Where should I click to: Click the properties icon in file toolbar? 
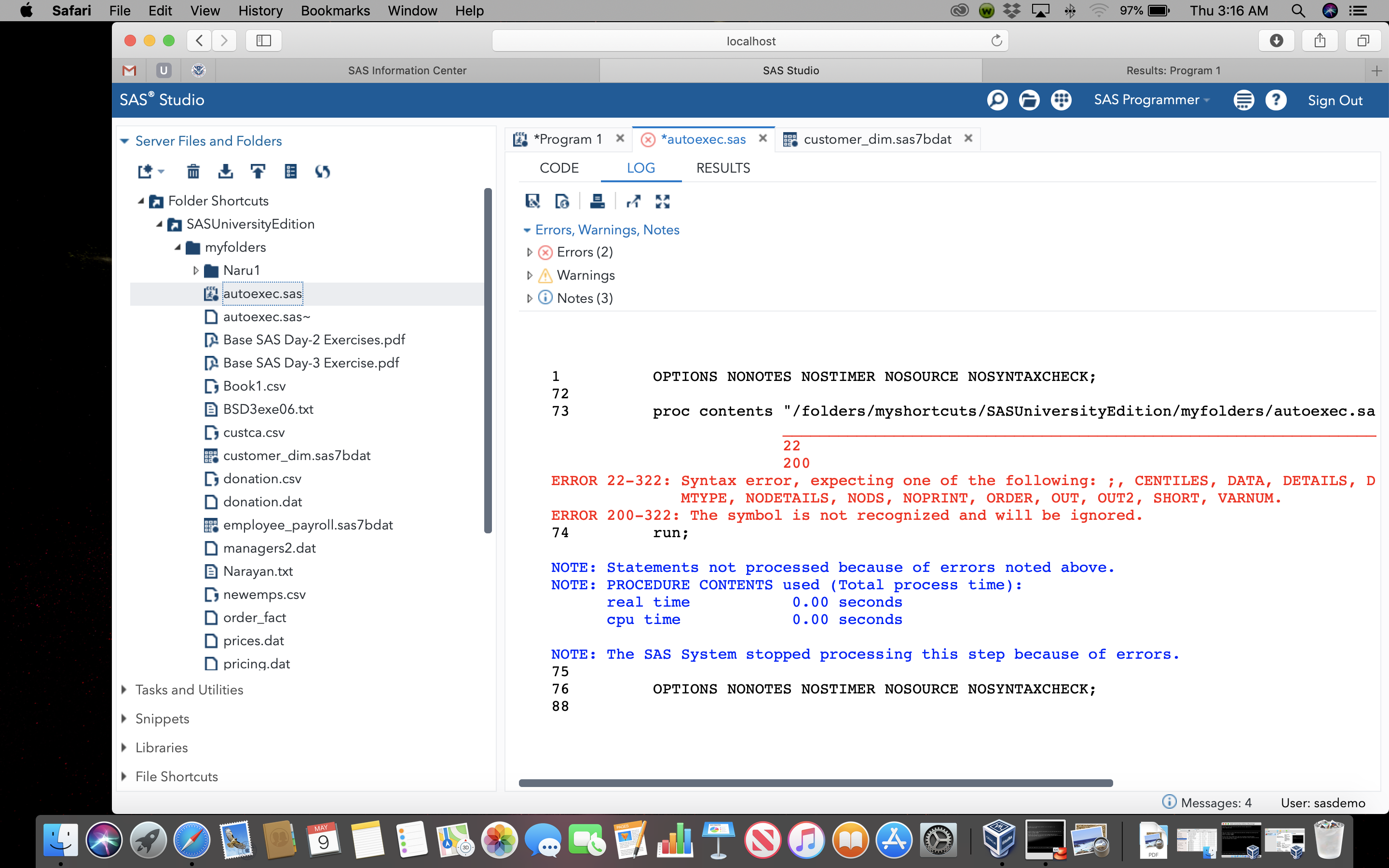290,171
